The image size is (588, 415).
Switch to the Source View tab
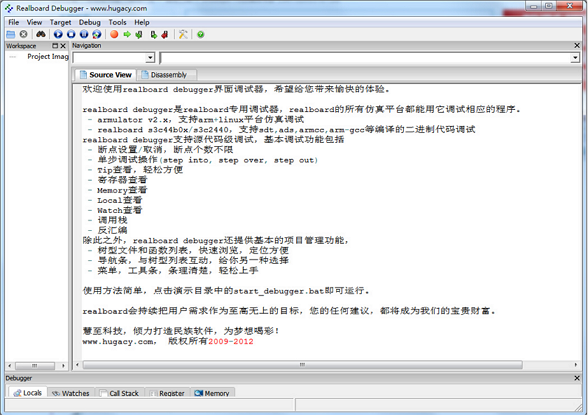(105, 75)
